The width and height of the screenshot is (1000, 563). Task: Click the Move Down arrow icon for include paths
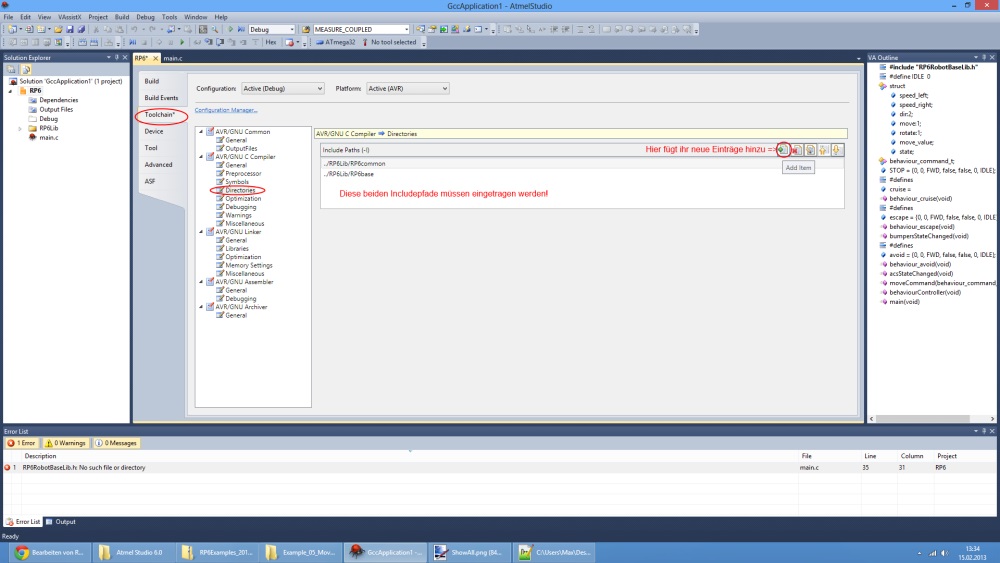[836, 150]
